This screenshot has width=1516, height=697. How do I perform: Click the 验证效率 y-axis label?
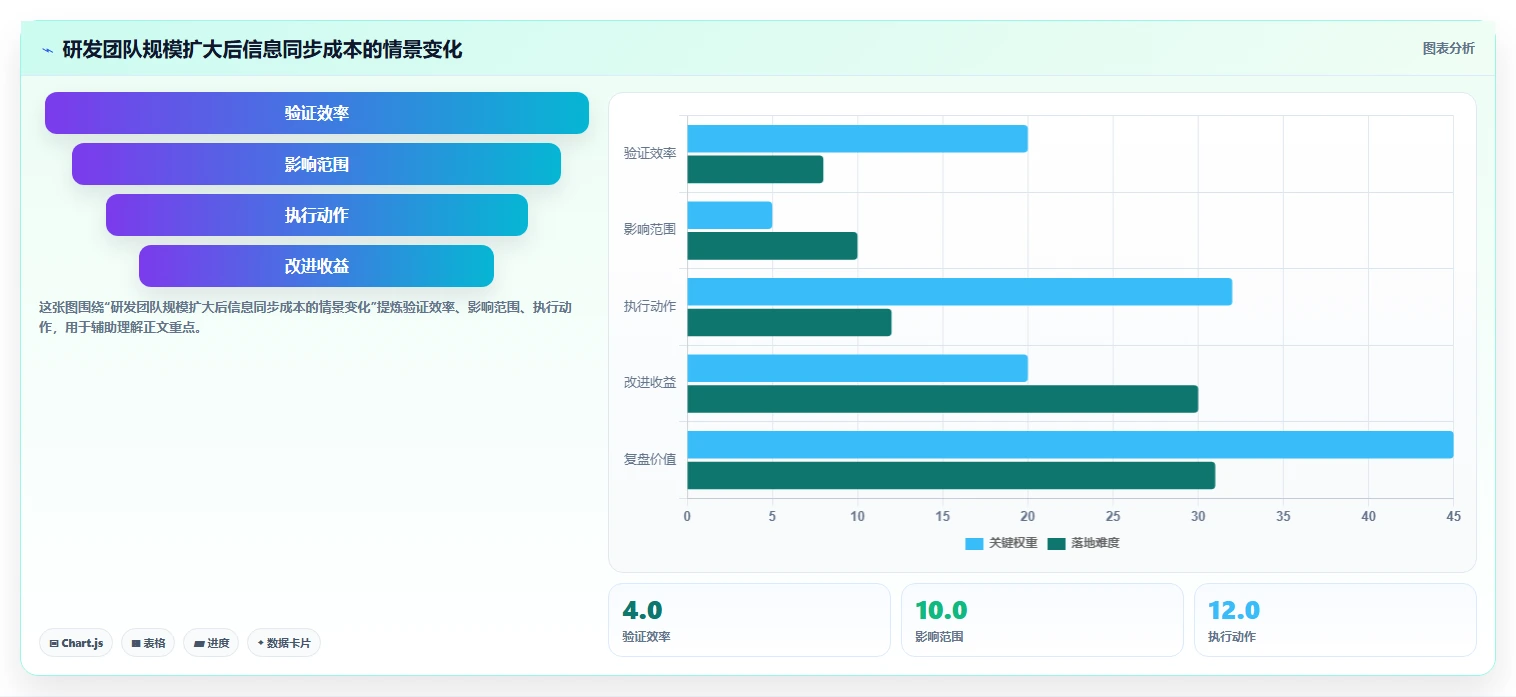[650, 153]
